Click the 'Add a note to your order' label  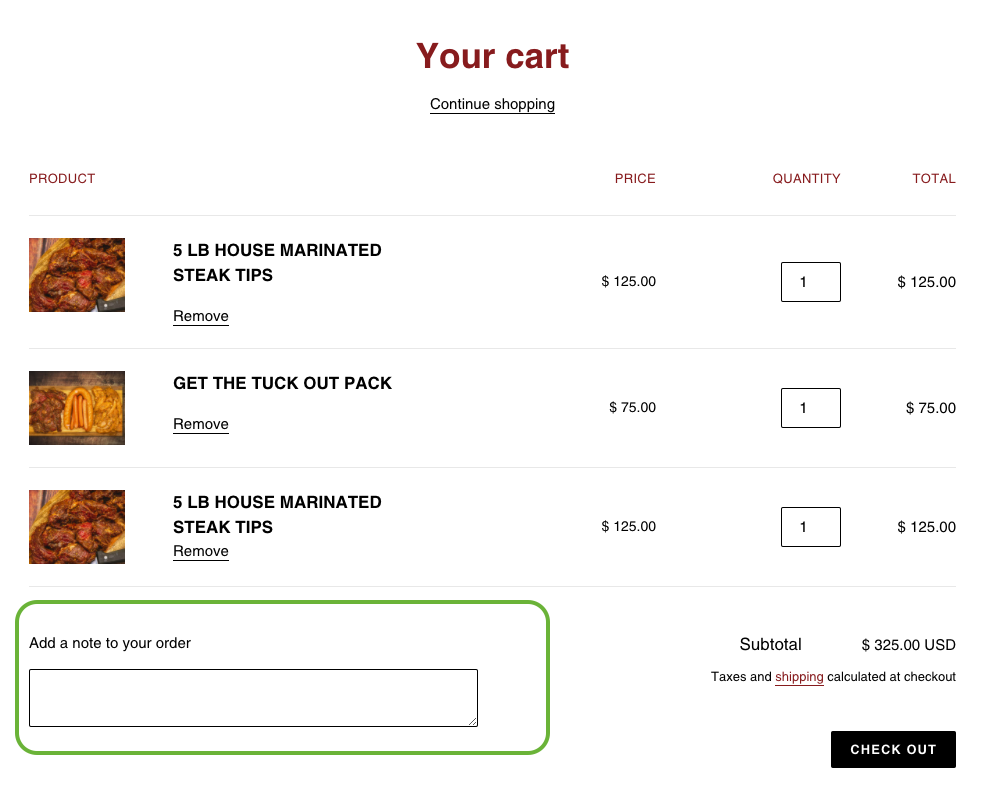click(x=110, y=643)
